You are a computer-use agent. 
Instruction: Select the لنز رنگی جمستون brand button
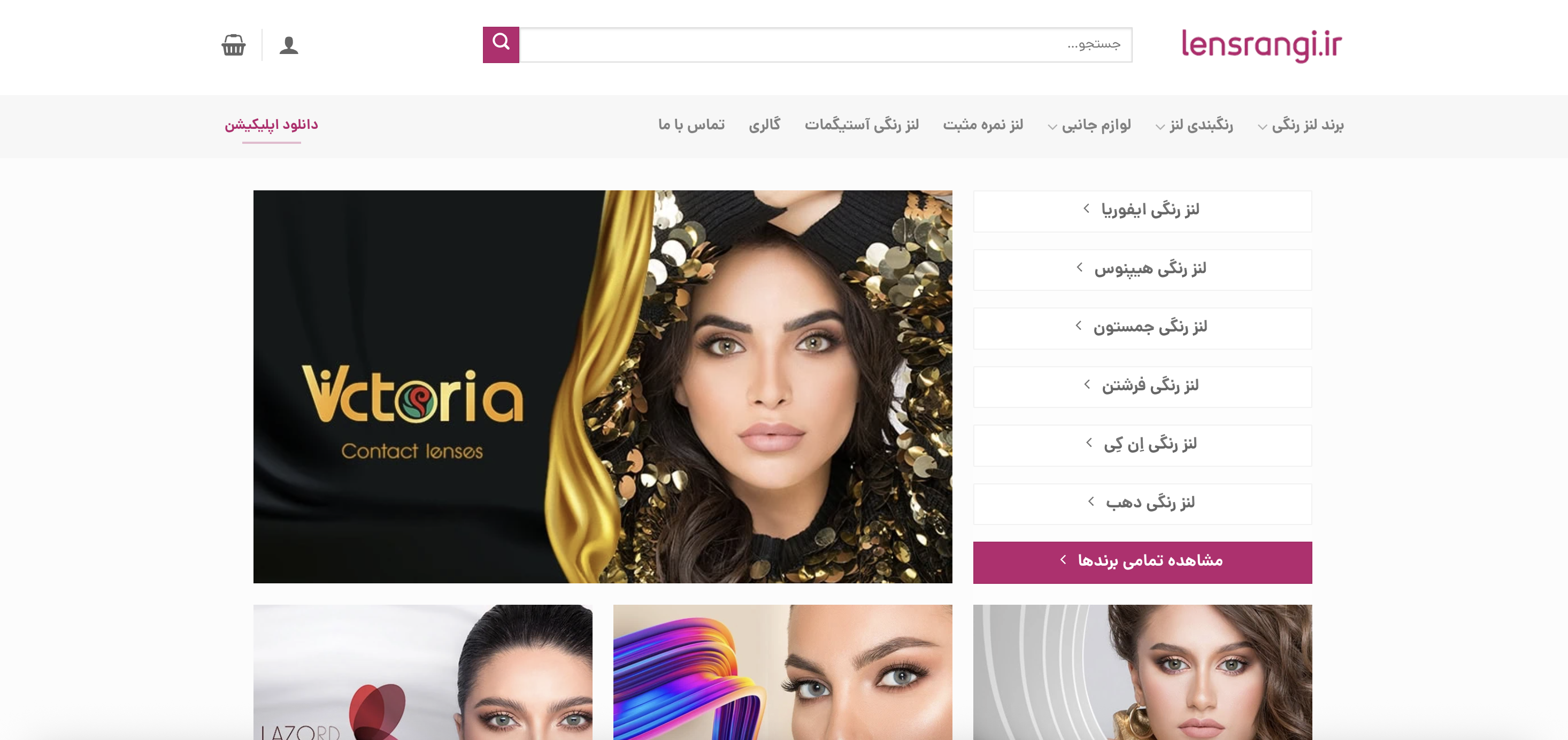(x=1142, y=328)
